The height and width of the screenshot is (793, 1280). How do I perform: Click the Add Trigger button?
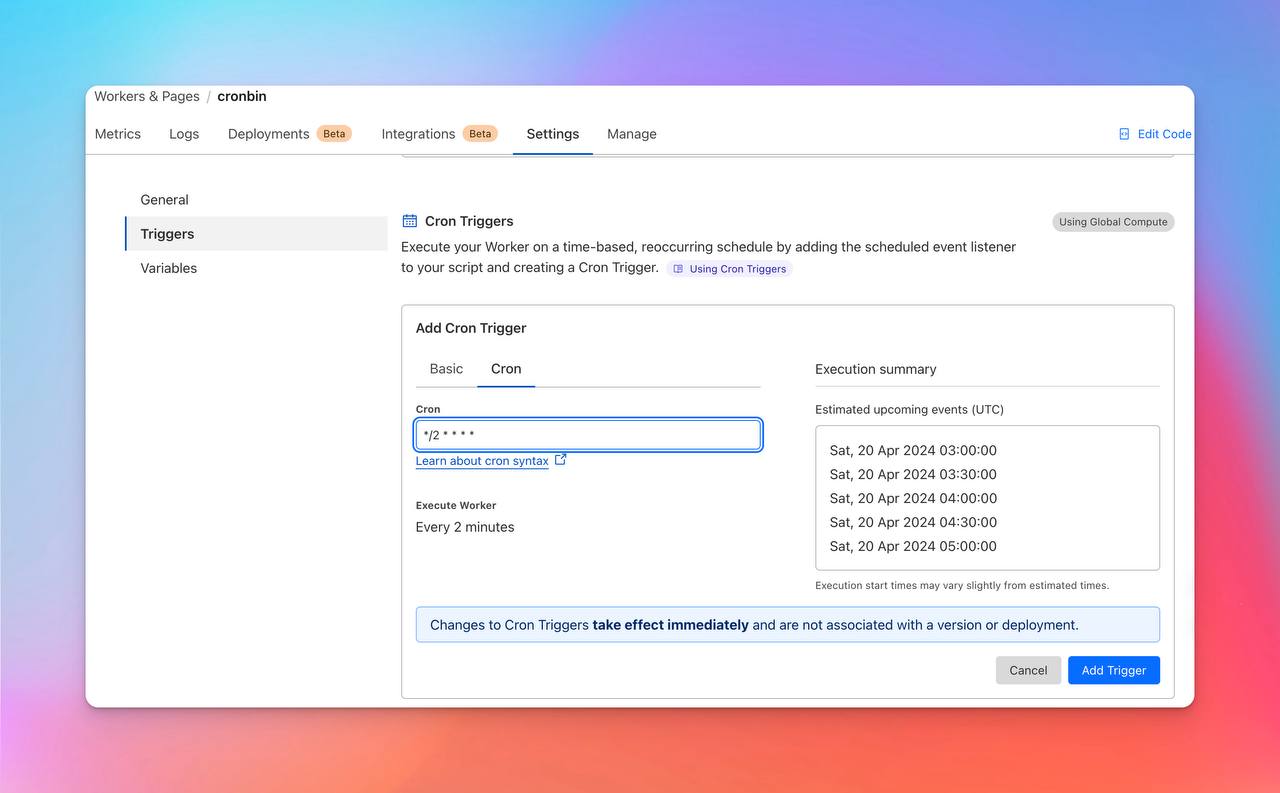tap(1114, 670)
